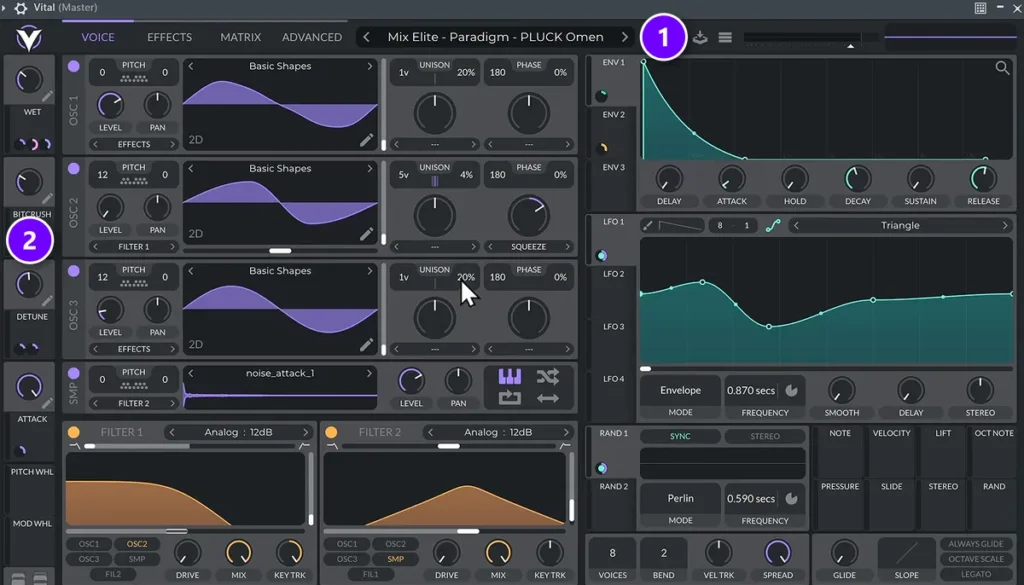Toggle the SMP sampler on/off button
The height and width of the screenshot is (585, 1024).
click(74, 373)
